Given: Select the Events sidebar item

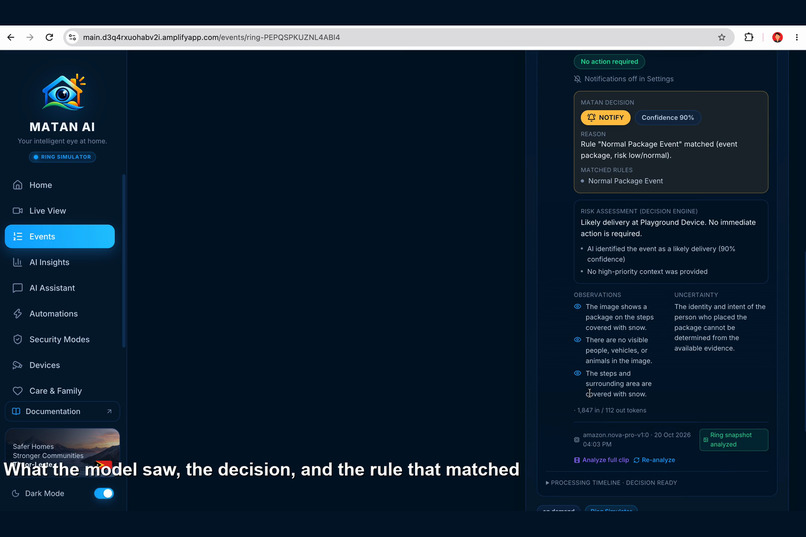Looking at the screenshot, I should (x=60, y=236).
